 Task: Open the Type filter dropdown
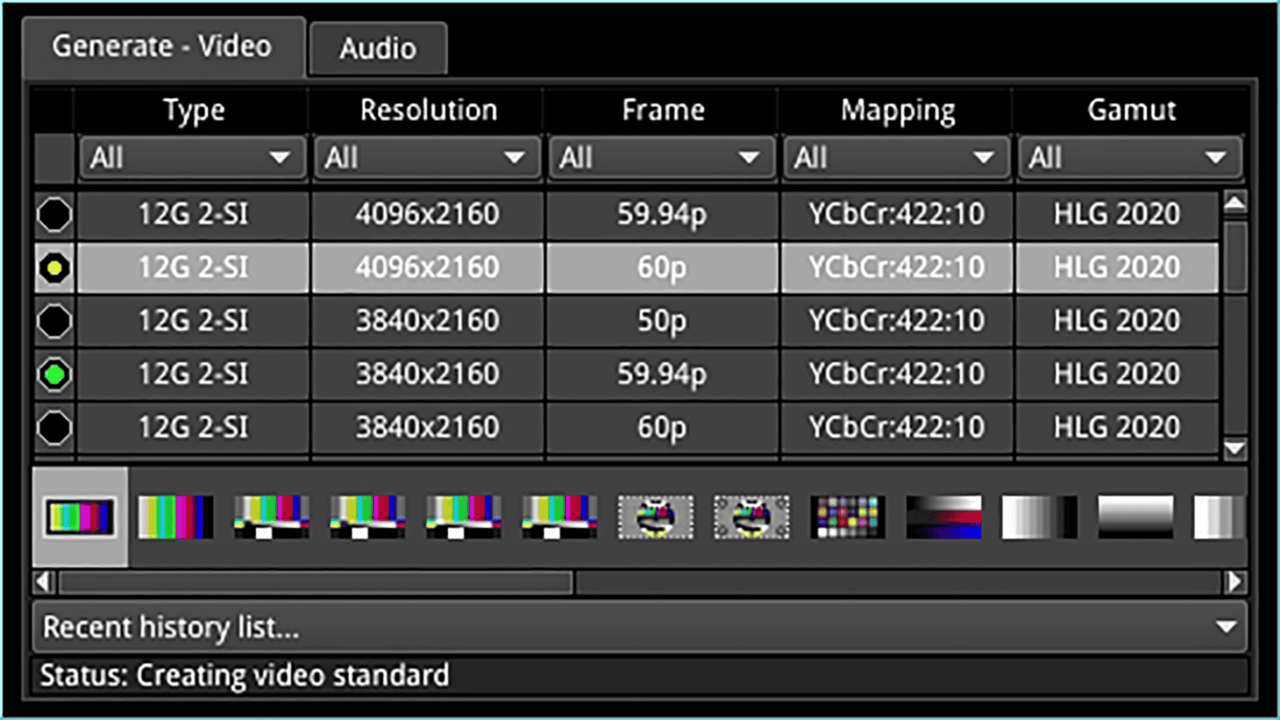pos(191,158)
